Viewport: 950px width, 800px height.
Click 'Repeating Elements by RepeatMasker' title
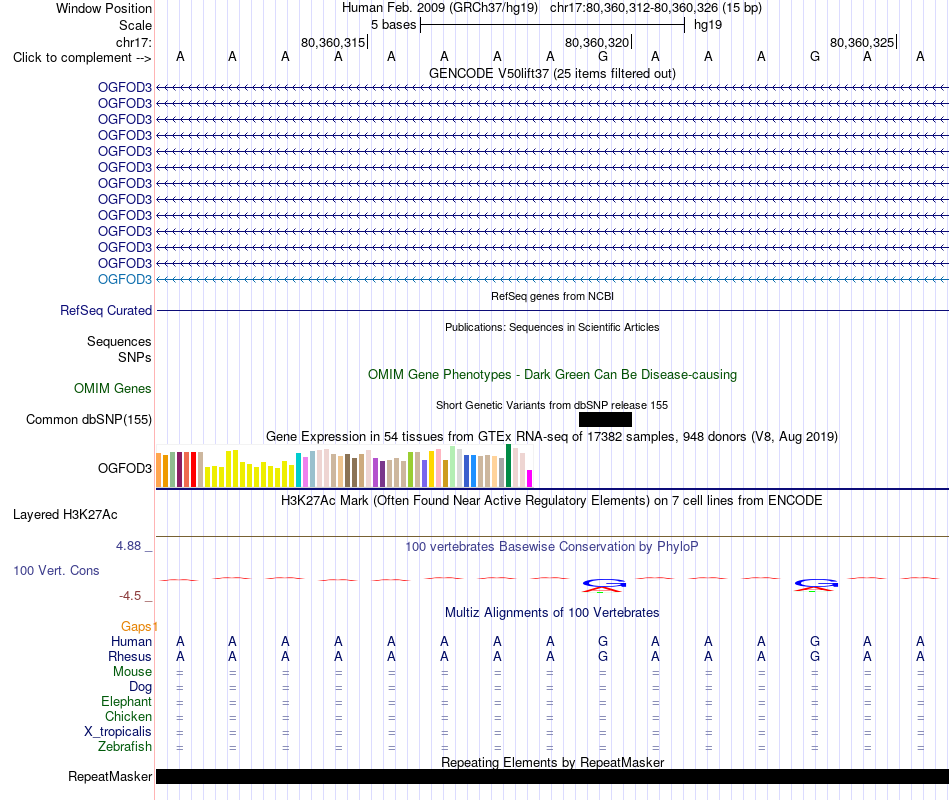click(552, 762)
